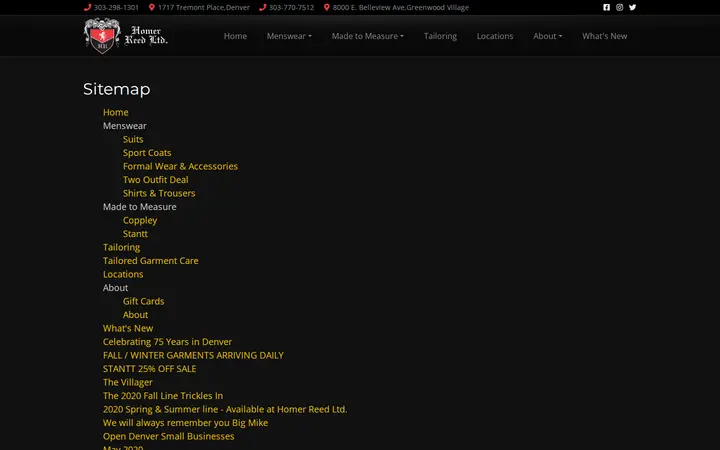
Task: Call the 303-770-7512 number
Action: click(291, 7)
